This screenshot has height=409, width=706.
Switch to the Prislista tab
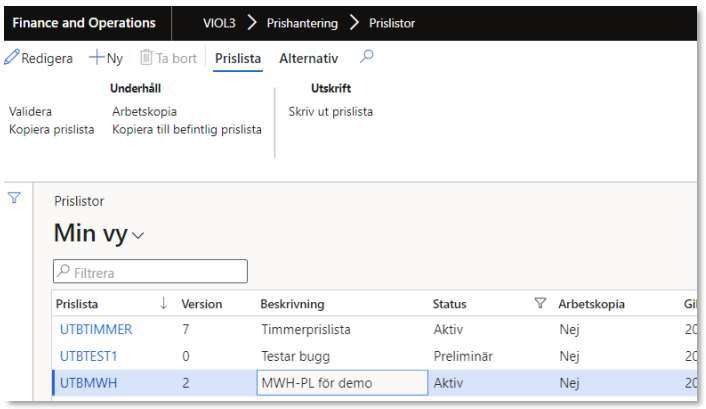(238, 58)
